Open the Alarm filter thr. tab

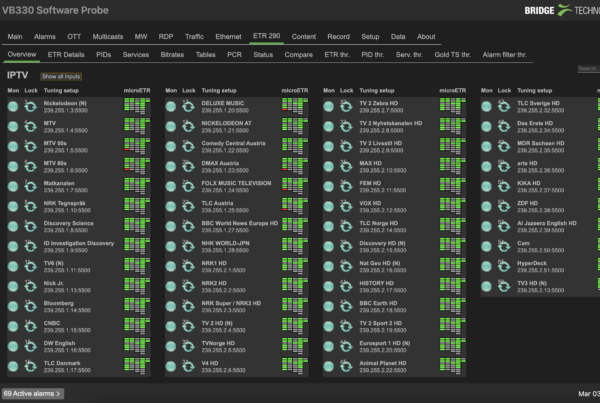point(504,55)
